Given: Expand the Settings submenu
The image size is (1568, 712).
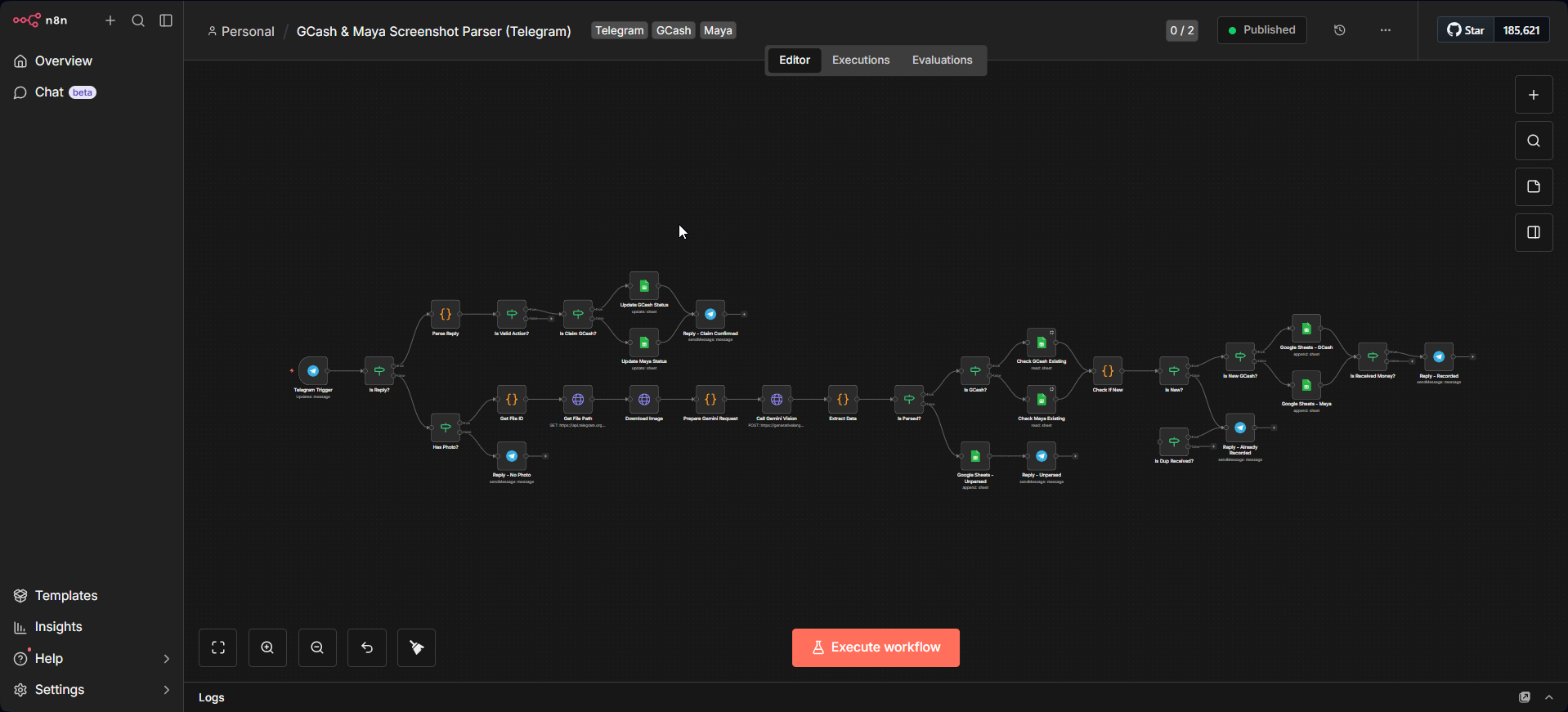Looking at the screenshot, I should click(167, 690).
